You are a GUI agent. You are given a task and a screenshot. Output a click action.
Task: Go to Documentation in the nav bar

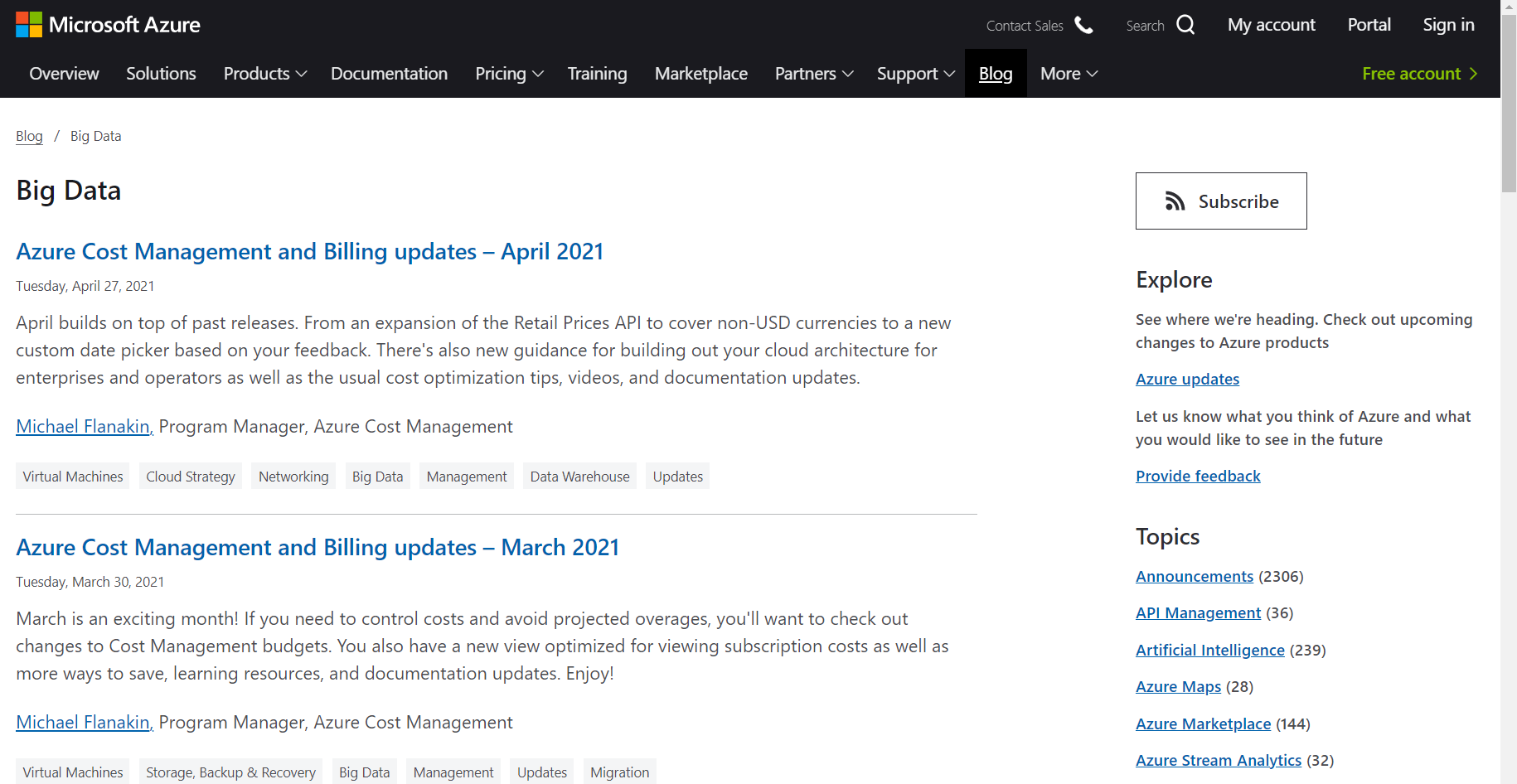389,74
